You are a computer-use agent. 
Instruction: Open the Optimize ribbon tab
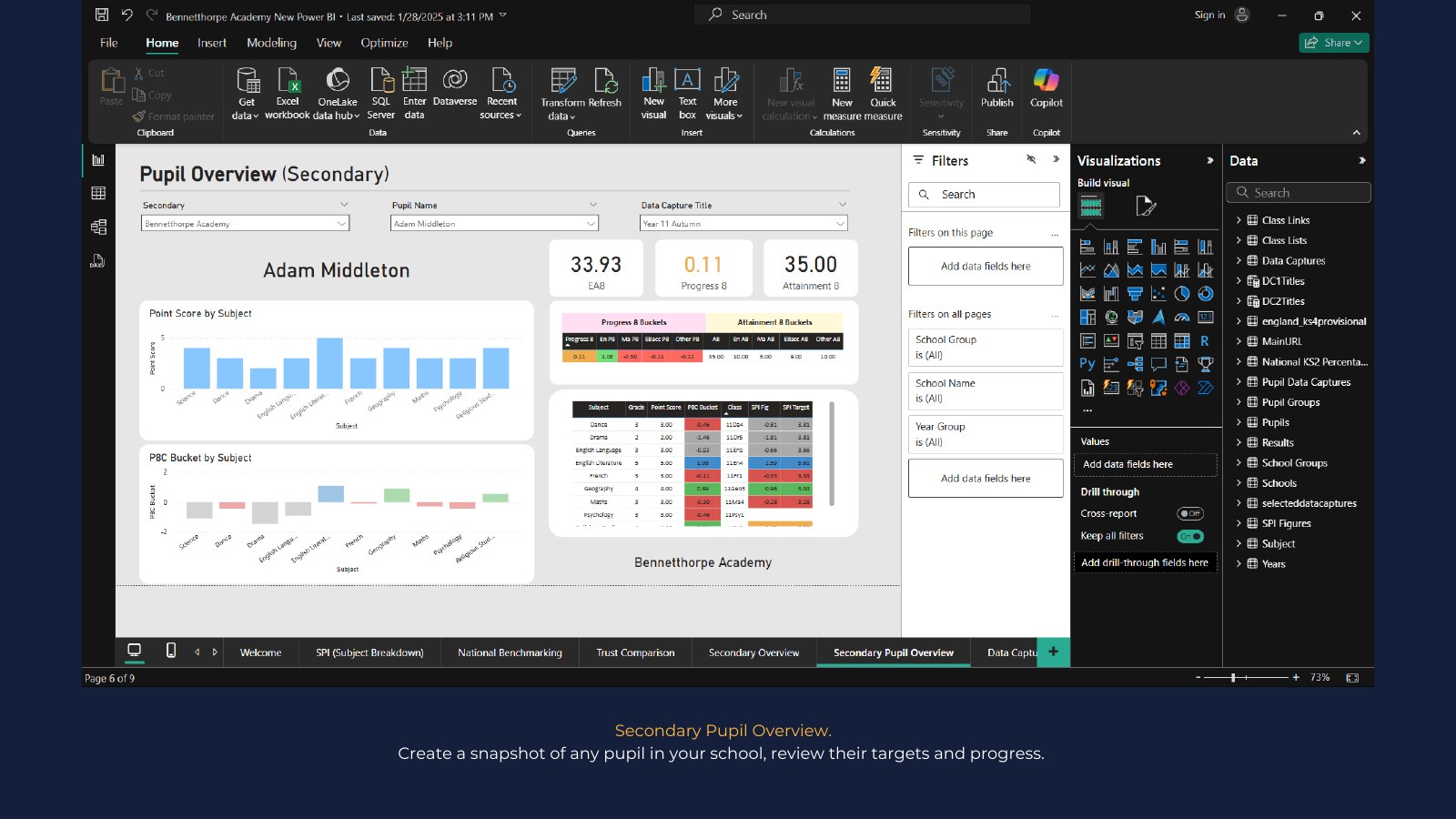(x=384, y=43)
